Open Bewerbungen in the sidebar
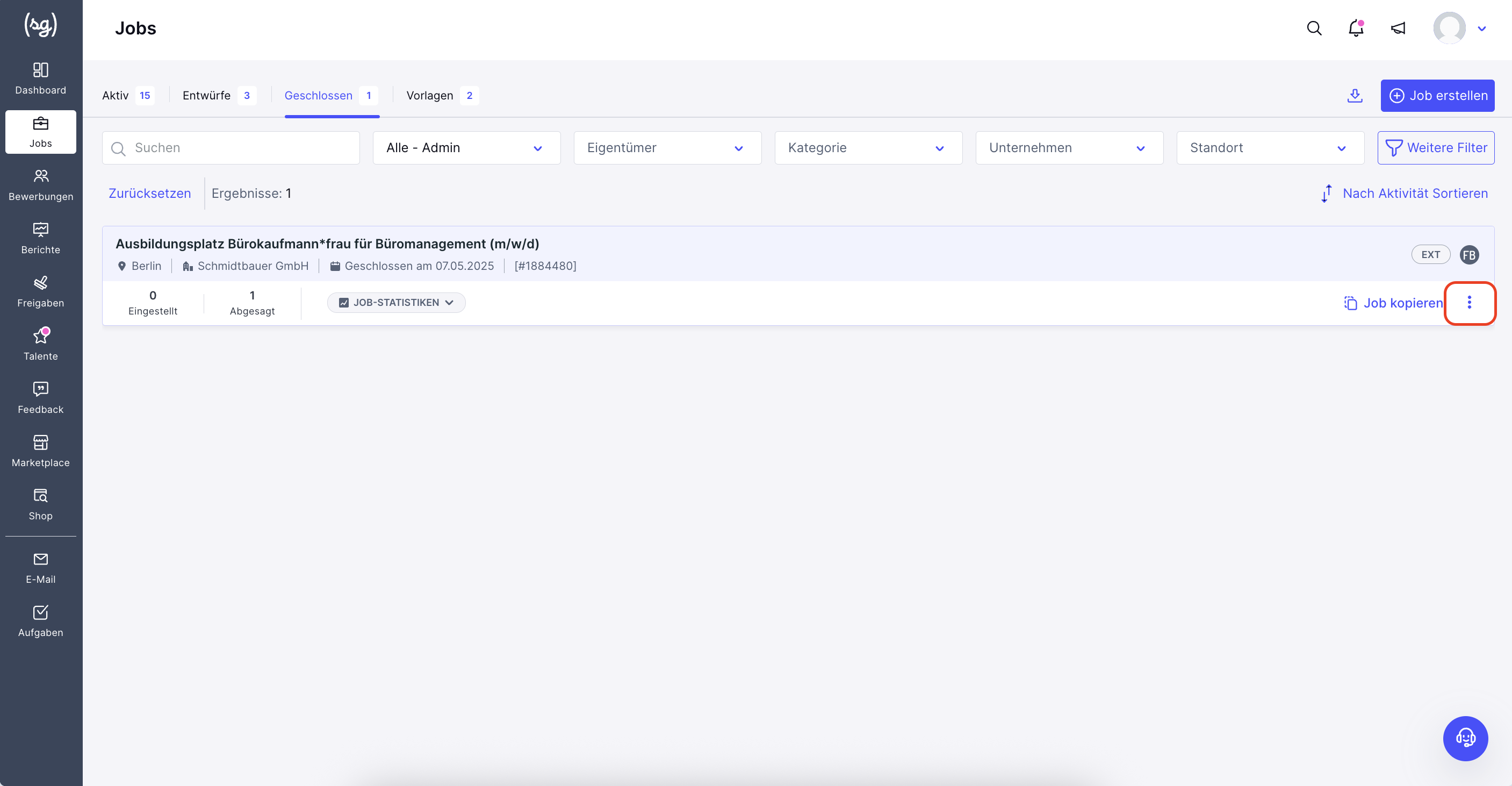This screenshot has width=1512, height=786. pos(40,184)
